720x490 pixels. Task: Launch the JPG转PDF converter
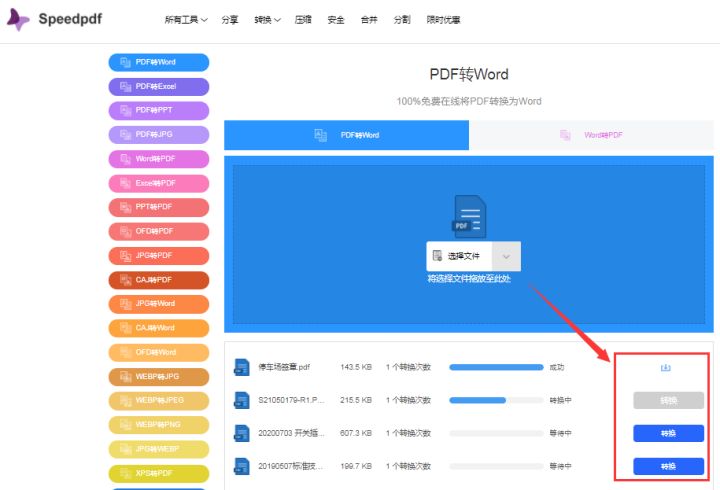tap(159, 256)
